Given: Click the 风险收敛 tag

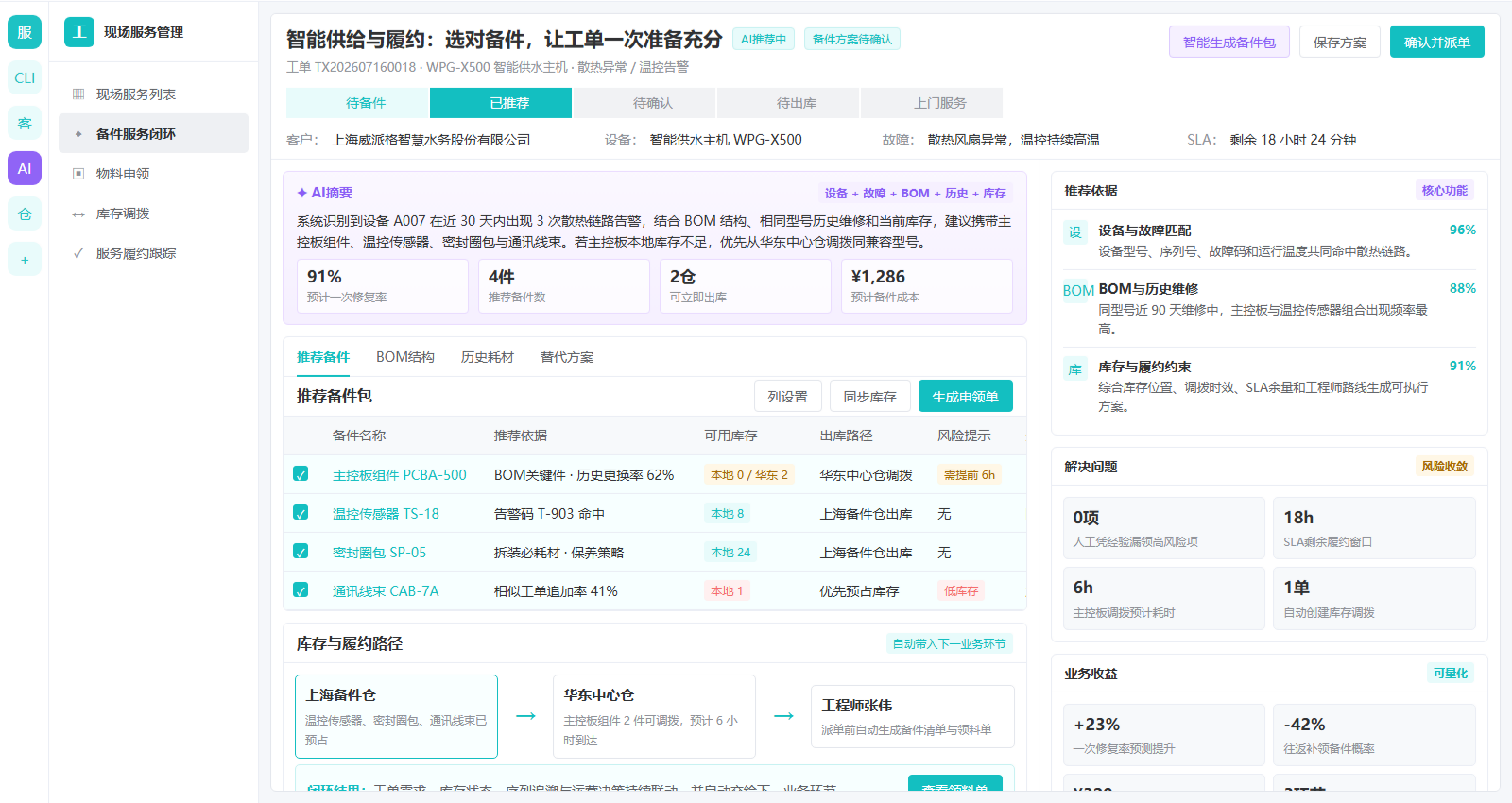Looking at the screenshot, I should [x=1445, y=466].
